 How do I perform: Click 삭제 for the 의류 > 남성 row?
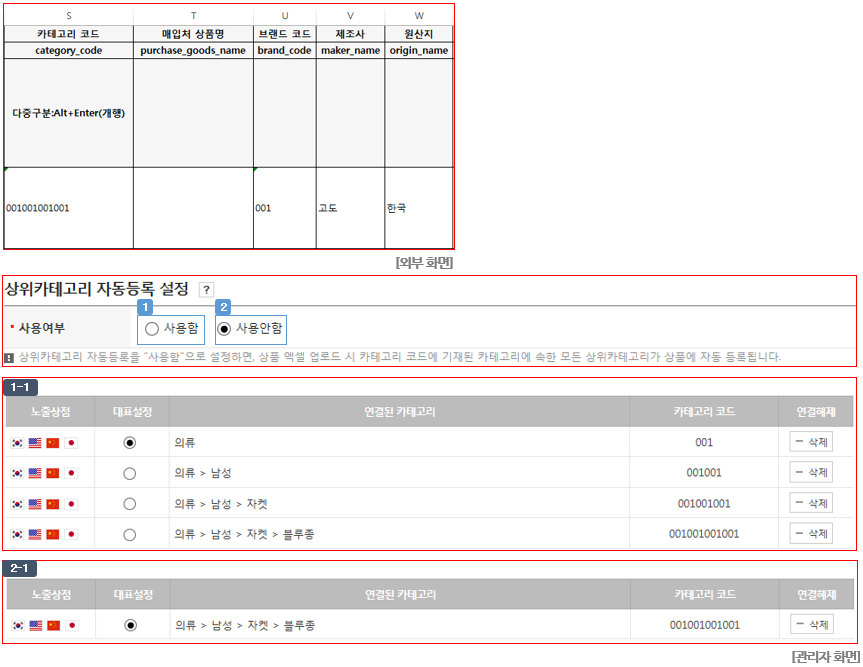coord(811,472)
